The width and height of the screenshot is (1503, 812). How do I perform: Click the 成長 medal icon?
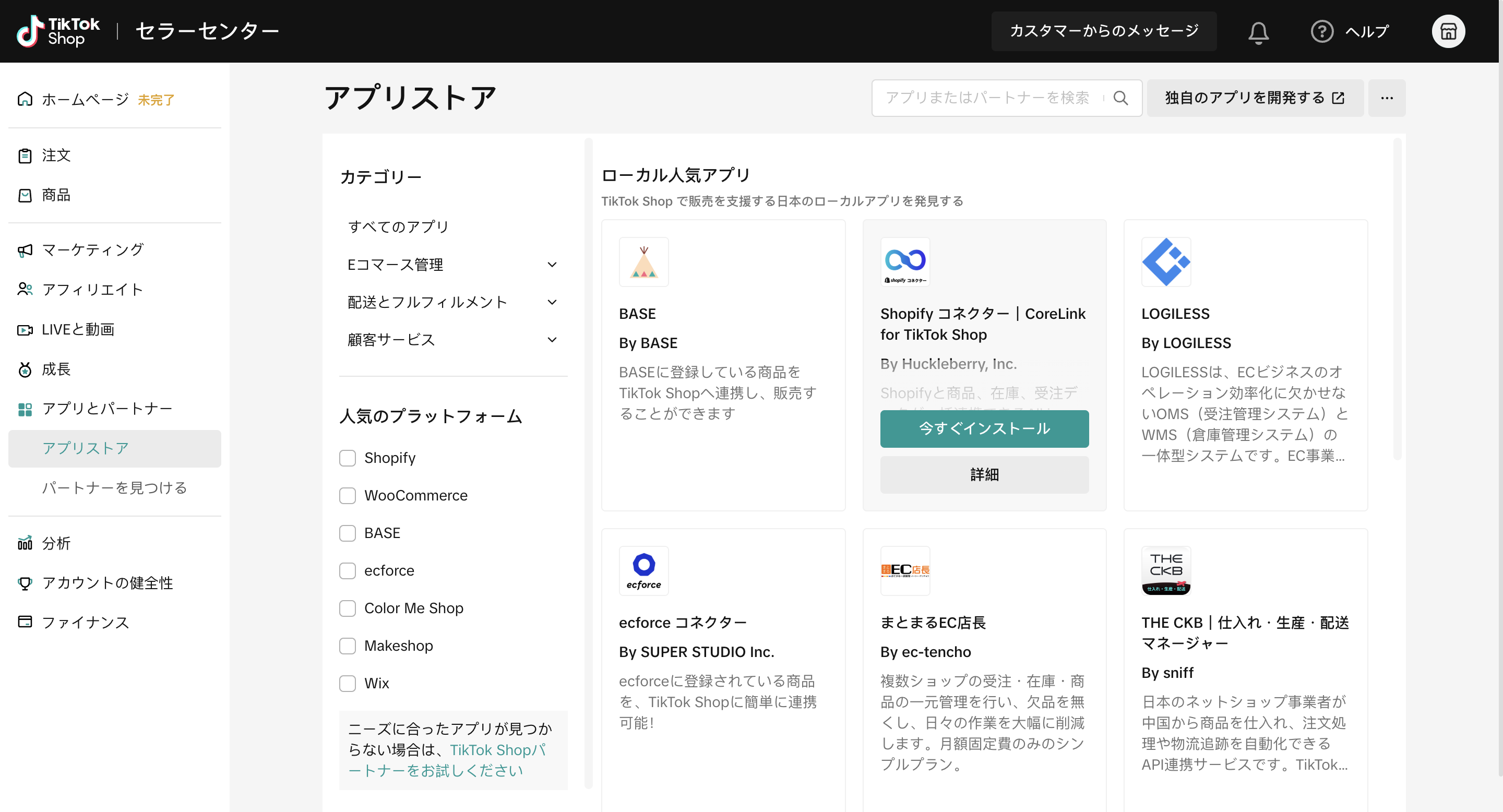[25, 369]
